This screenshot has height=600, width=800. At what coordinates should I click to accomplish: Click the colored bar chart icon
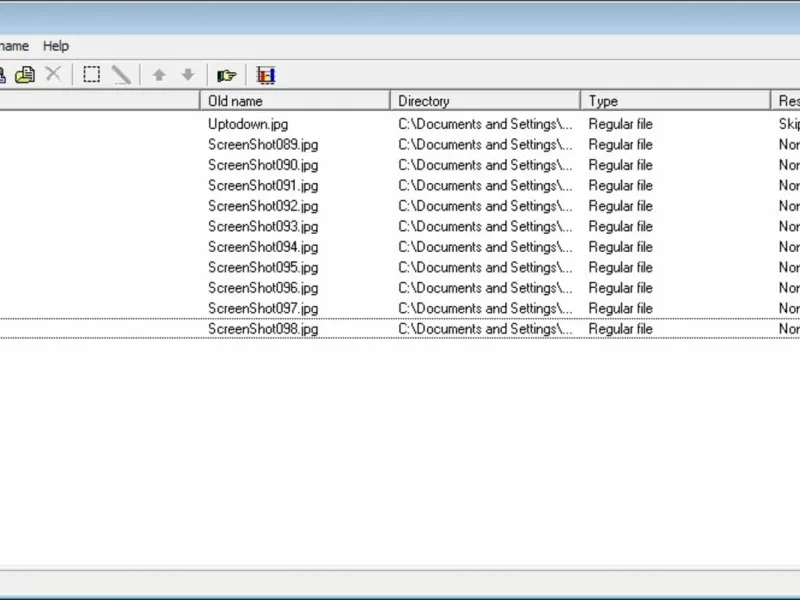(x=266, y=76)
